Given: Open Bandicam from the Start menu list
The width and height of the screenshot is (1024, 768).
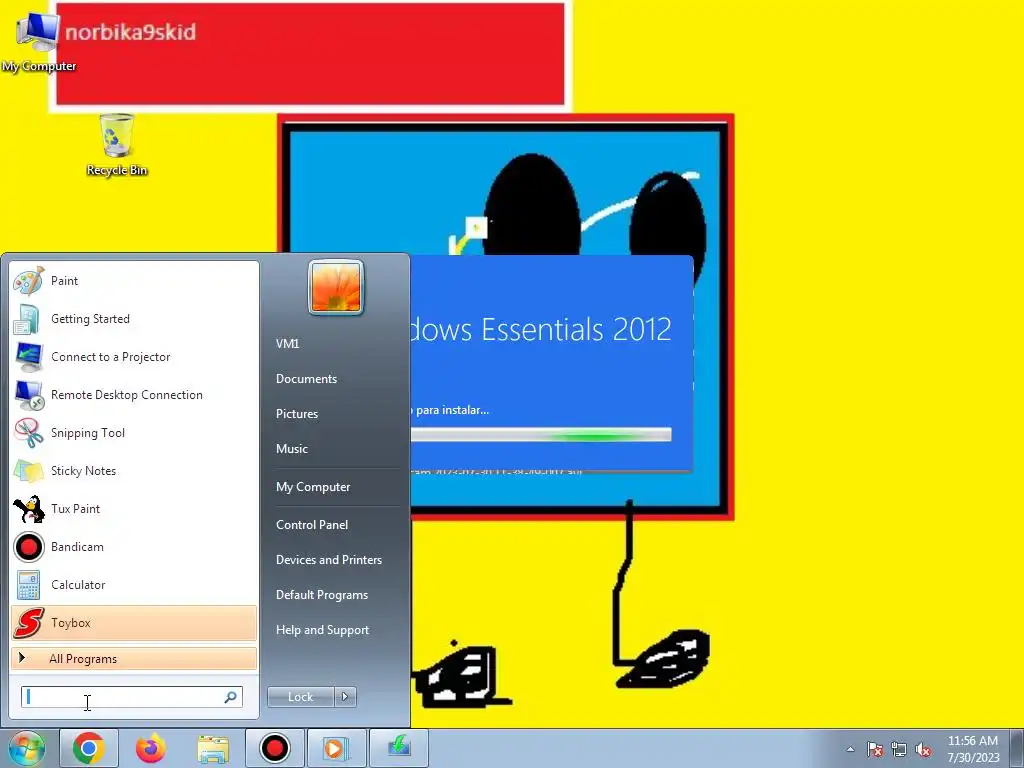Looking at the screenshot, I should [x=134, y=547].
